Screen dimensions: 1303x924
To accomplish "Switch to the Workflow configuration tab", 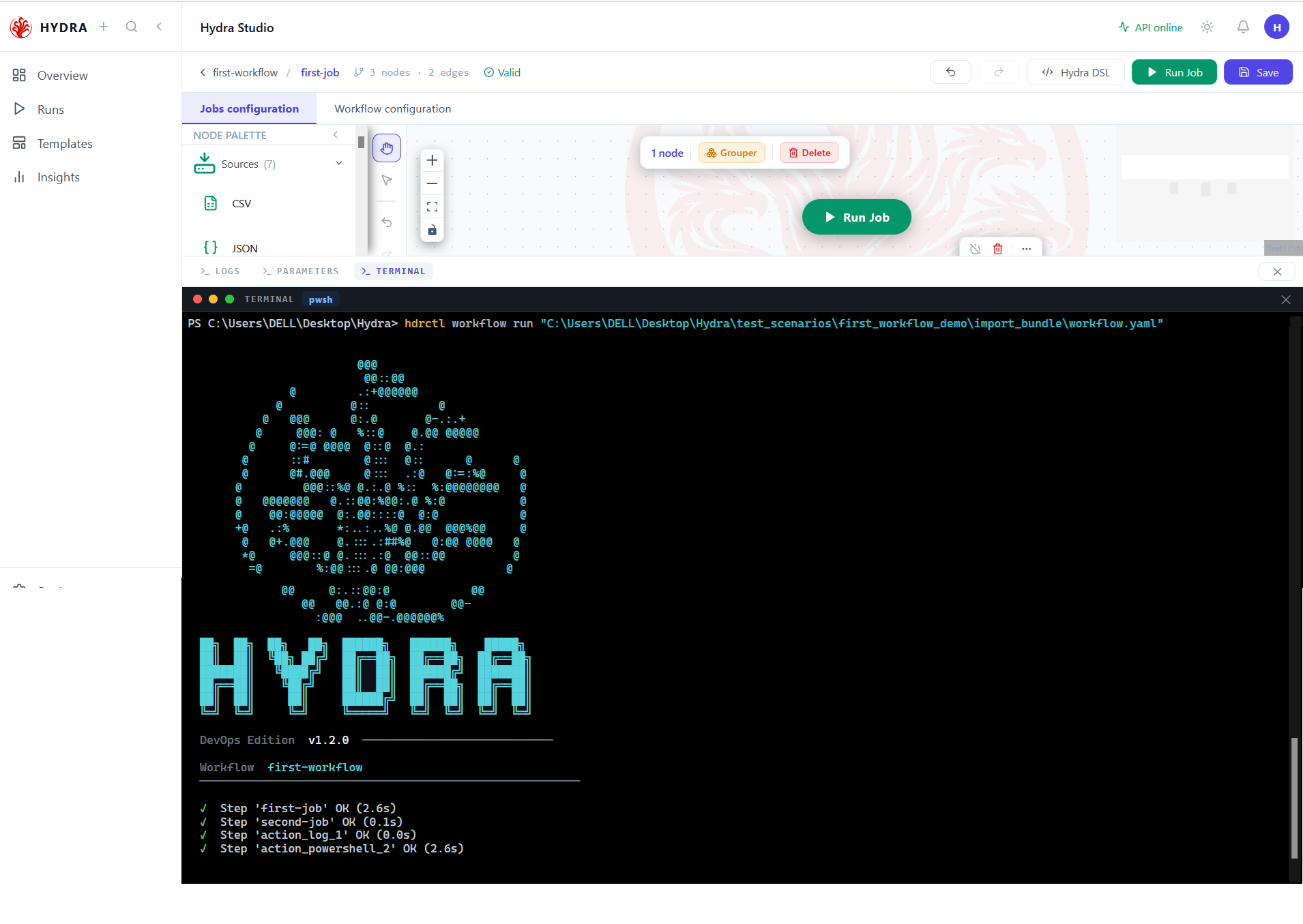I will click(x=392, y=108).
